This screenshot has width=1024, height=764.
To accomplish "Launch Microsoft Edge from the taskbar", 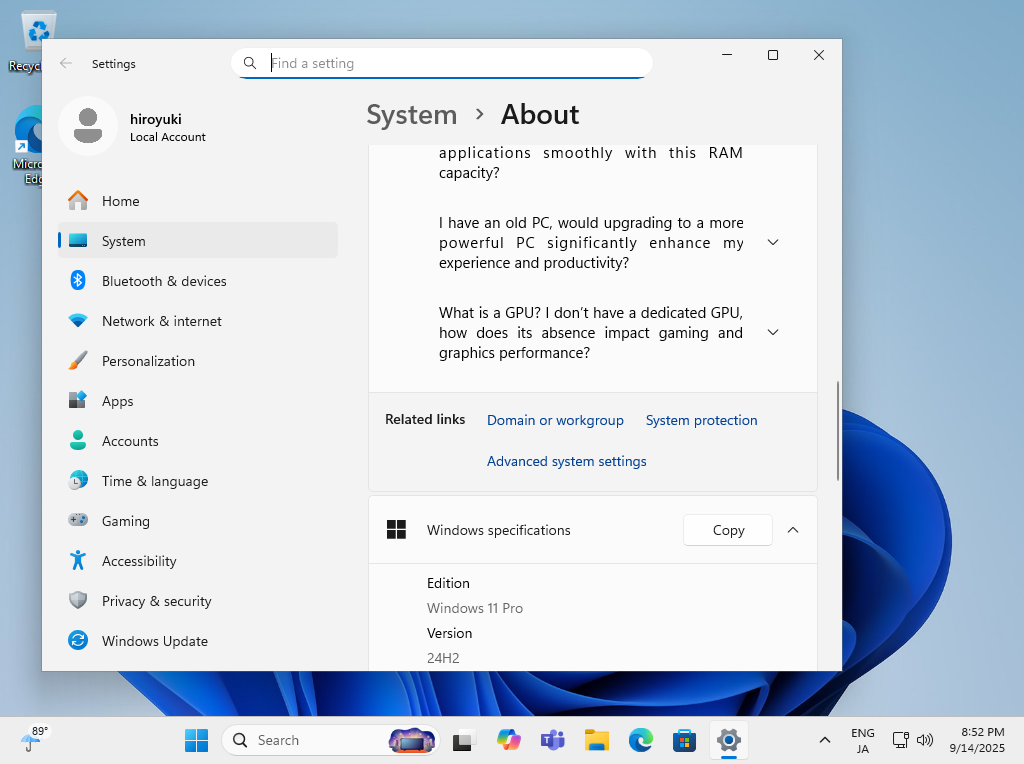I will click(x=641, y=740).
